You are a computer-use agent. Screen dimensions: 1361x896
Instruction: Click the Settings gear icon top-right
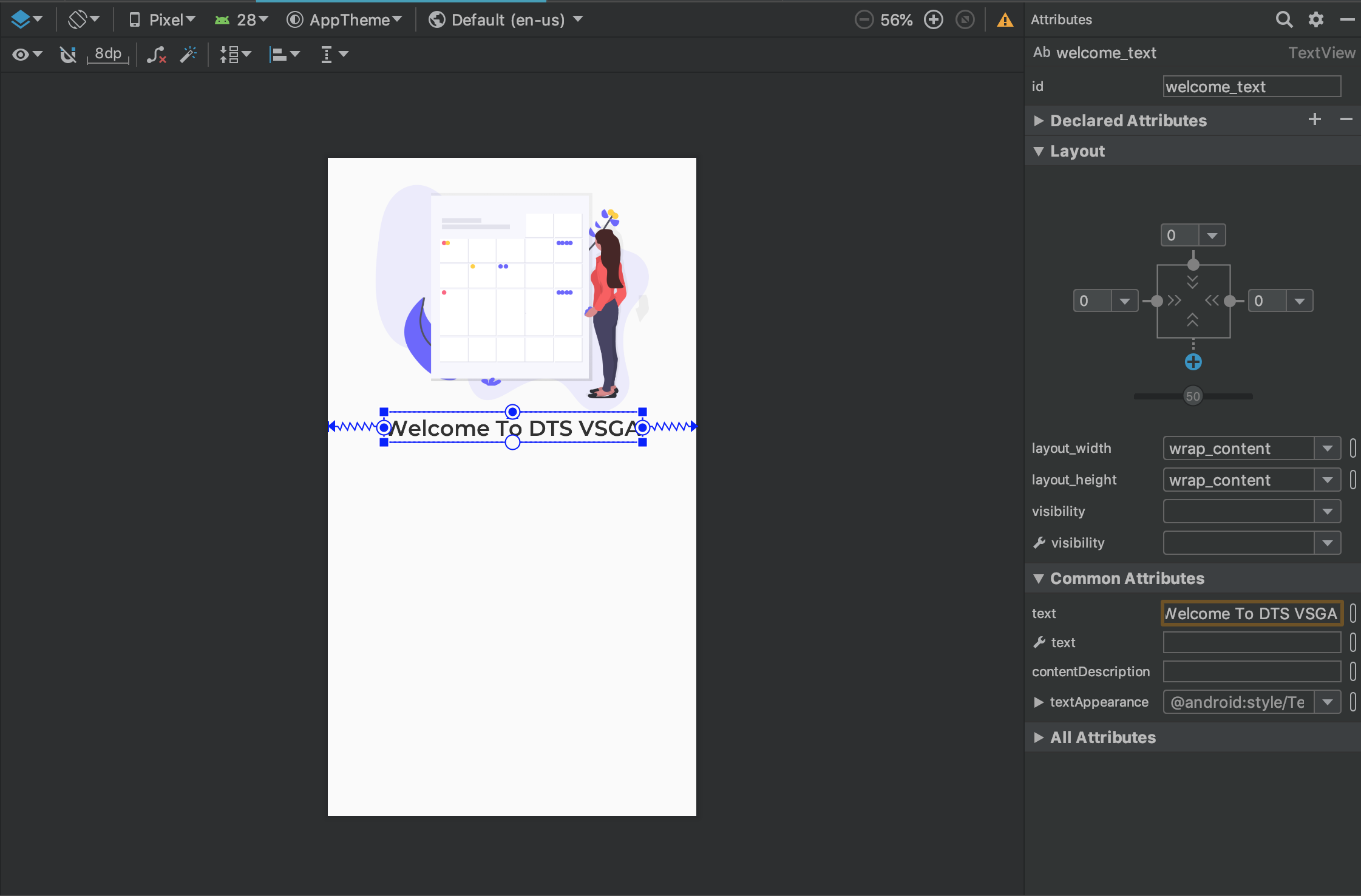[1316, 18]
